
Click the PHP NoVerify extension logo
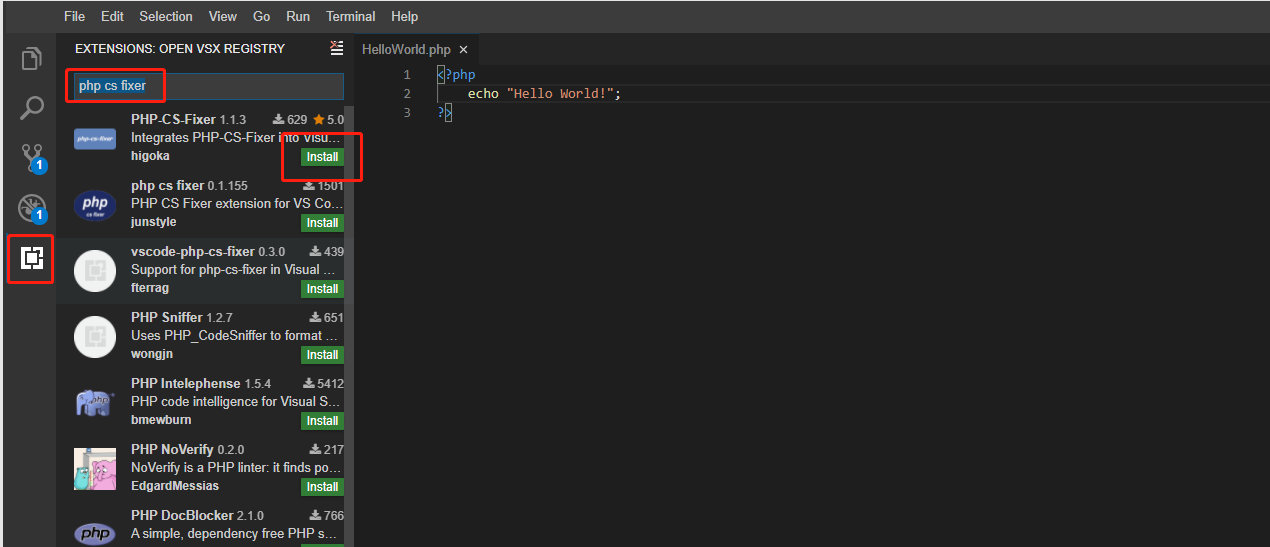95,469
